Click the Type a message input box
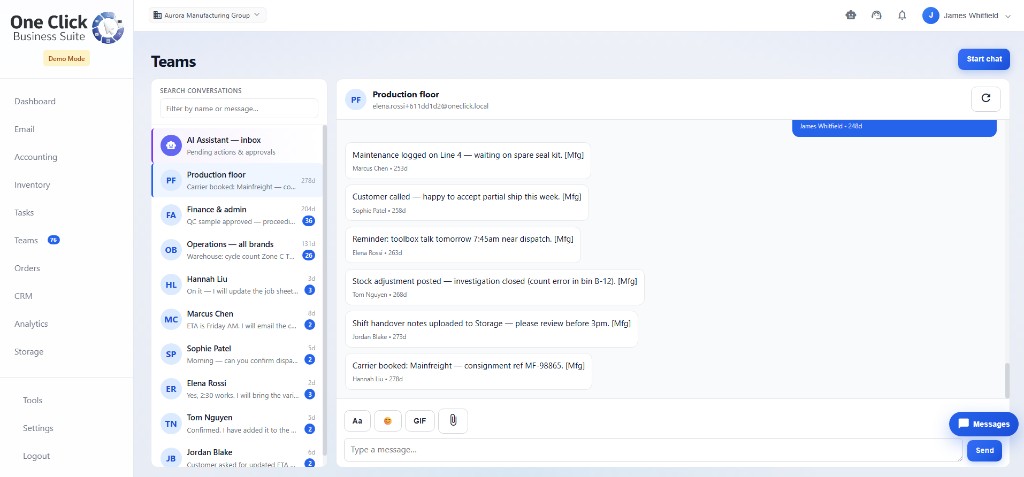This screenshot has width=1024, height=477. (653, 450)
